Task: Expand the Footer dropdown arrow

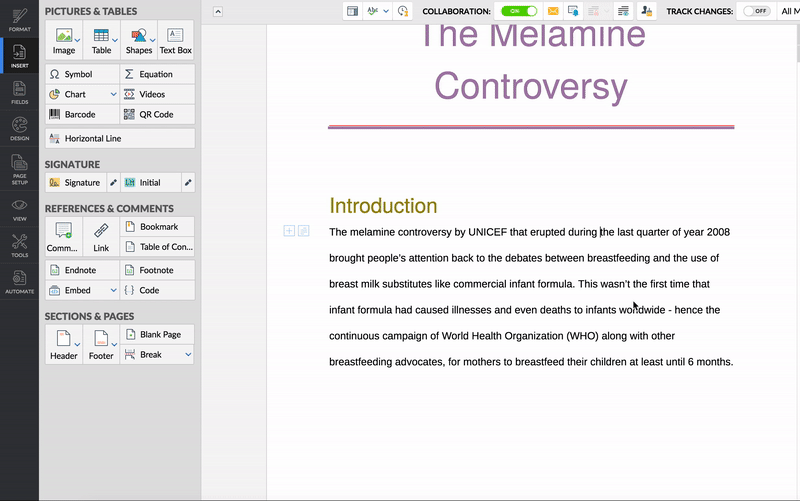Action: coord(114,344)
